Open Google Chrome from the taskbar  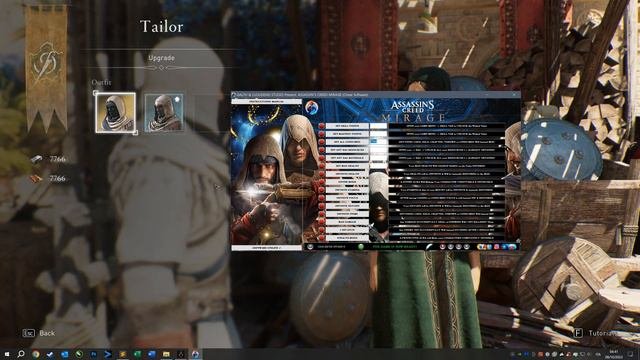36,354
